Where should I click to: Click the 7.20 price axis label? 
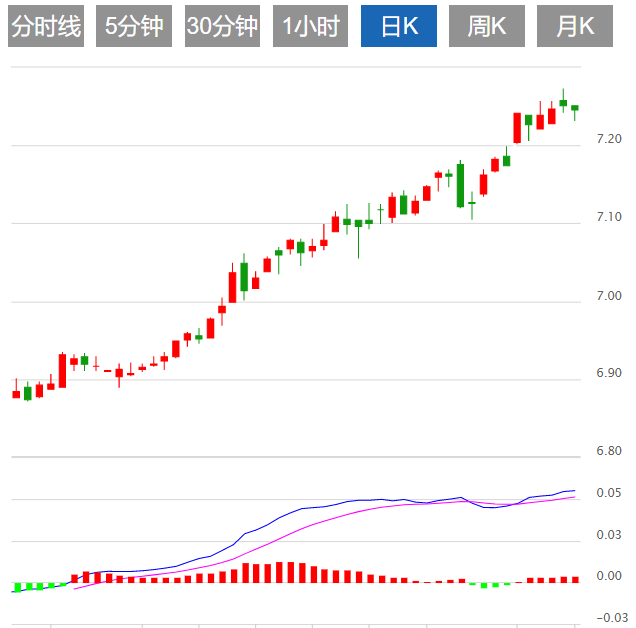pos(607,139)
